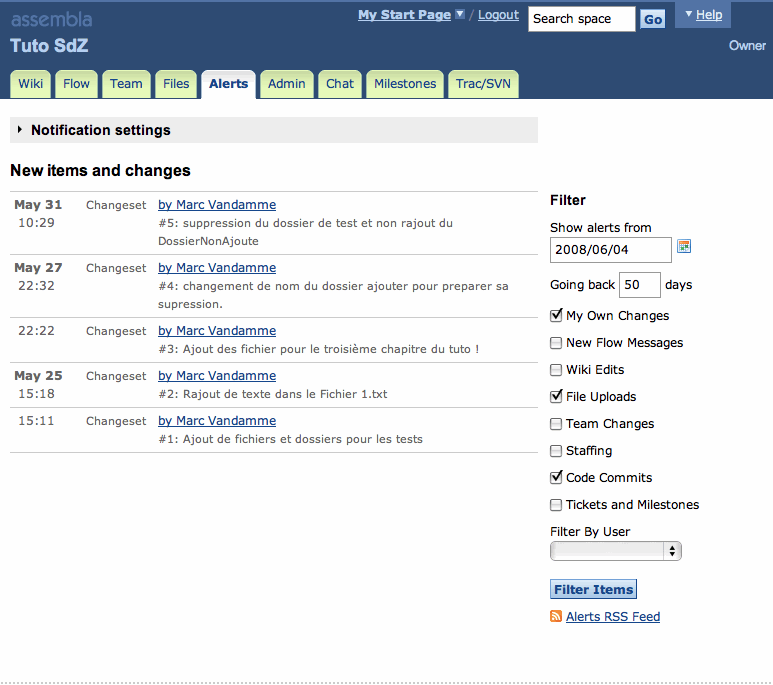The width and height of the screenshot is (773, 685).
Task: Click the orange RSS feed icon
Action: pos(556,617)
